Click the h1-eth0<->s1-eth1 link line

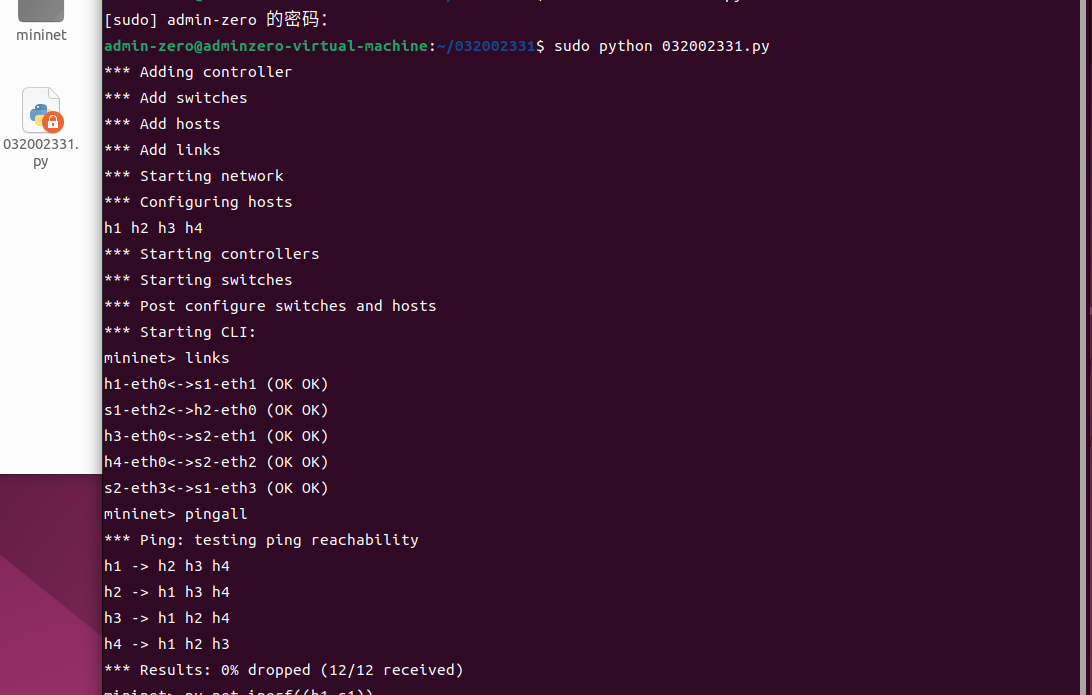[216, 384]
